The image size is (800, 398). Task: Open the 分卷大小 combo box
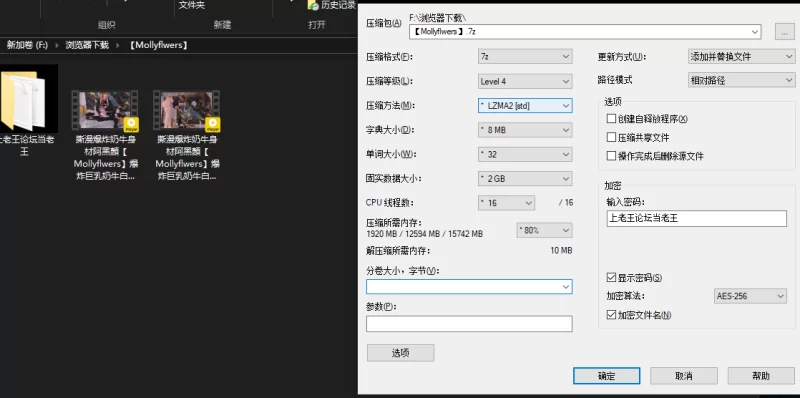click(469, 287)
